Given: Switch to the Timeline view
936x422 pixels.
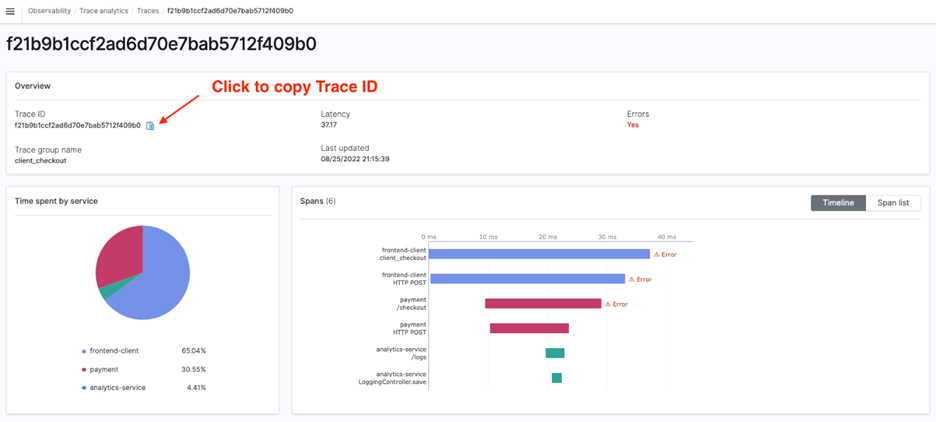Looking at the screenshot, I should click(x=838, y=203).
